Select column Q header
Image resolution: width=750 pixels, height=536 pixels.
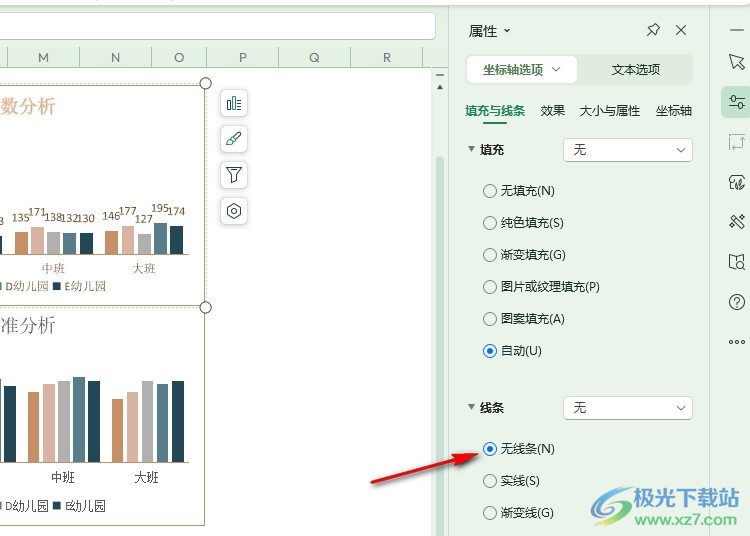(314, 57)
